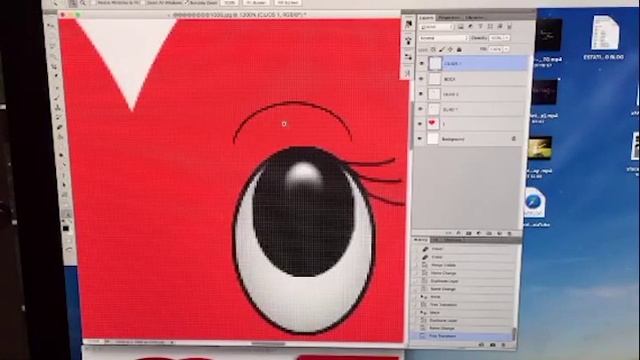Viewport: 640px width, 360px height.
Task: Click the lock transparent pixels icon
Action: (433, 49)
